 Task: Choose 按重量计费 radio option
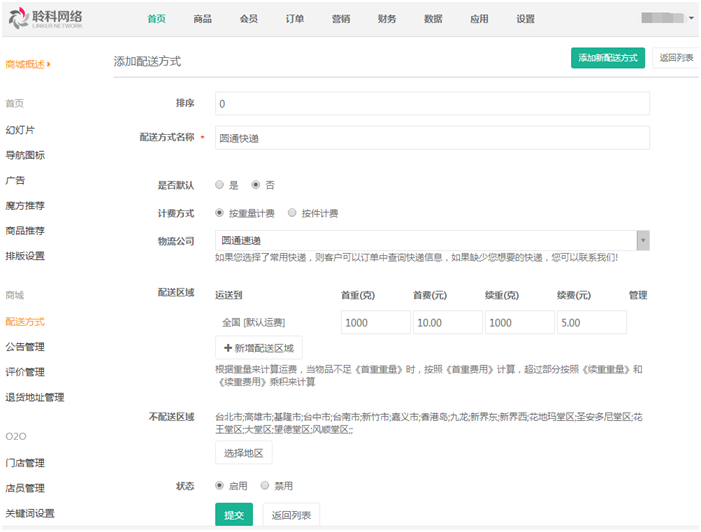click(219, 213)
